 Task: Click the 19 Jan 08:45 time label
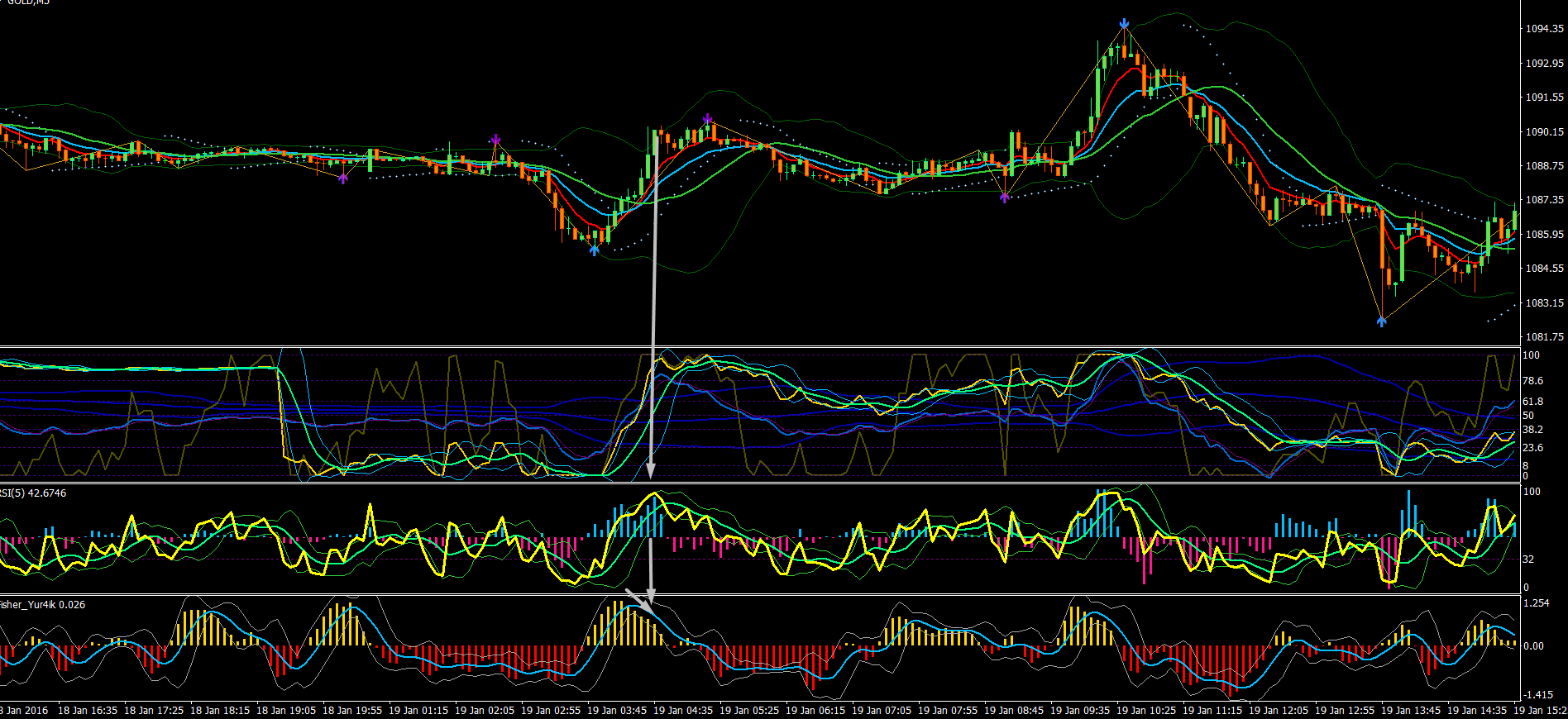coord(1014,711)
